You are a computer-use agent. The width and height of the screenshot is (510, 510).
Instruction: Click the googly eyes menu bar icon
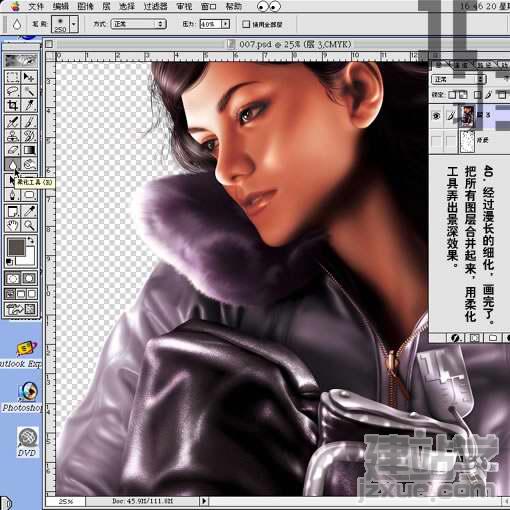click(269, 6)
